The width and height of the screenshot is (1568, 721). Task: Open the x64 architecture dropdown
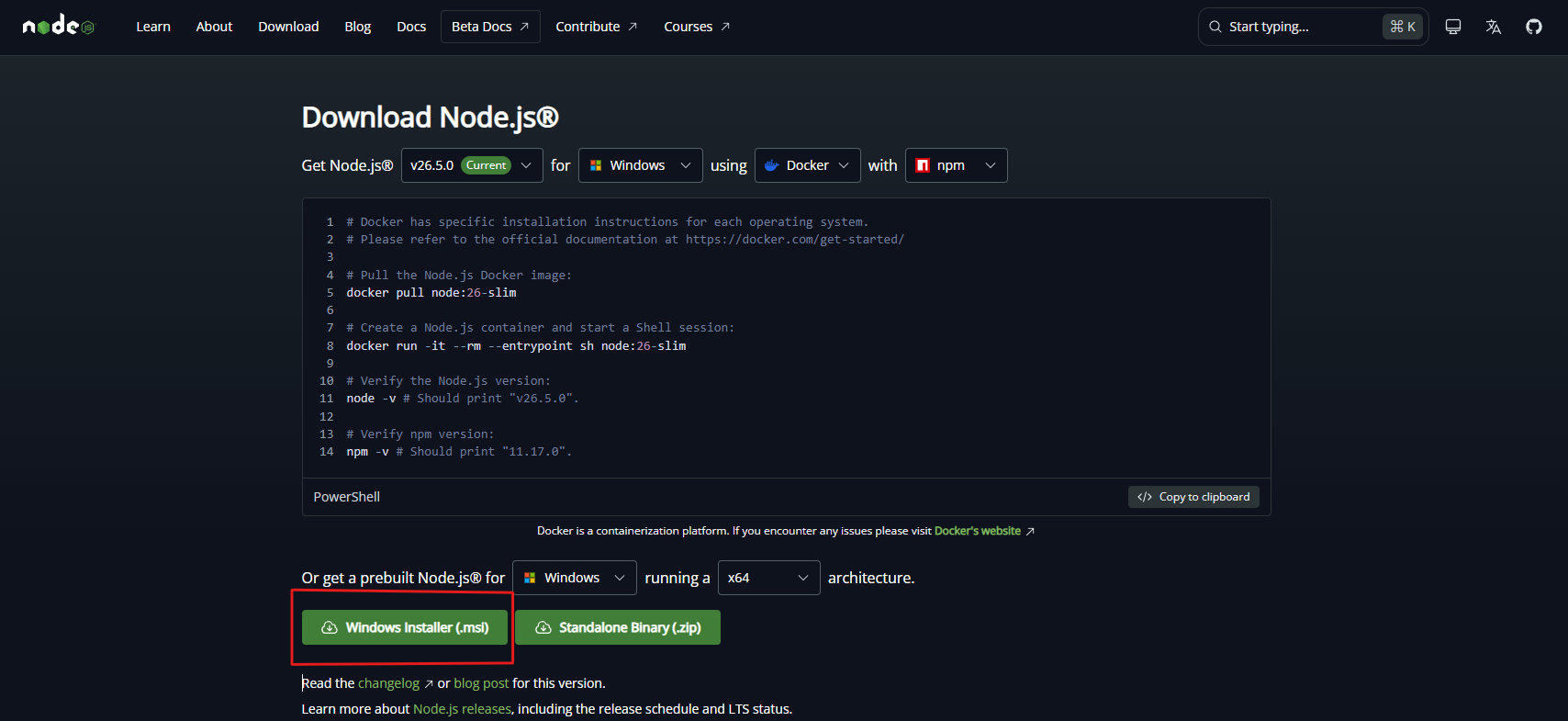(x=769, y=578)
